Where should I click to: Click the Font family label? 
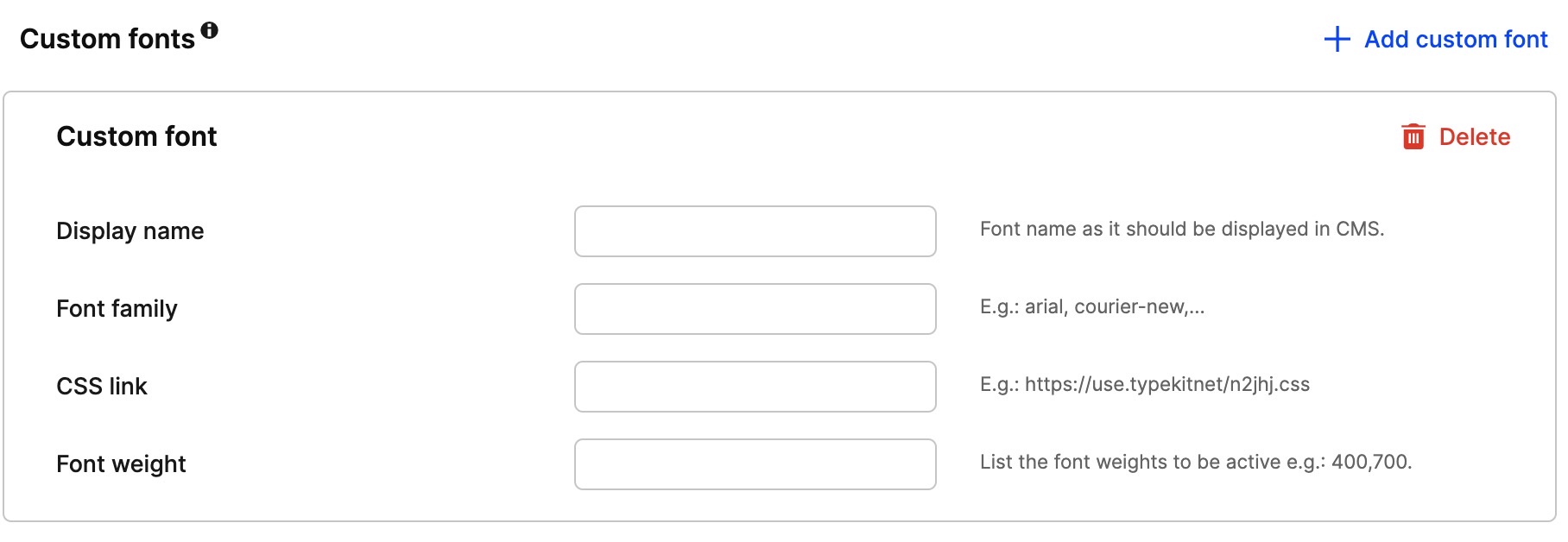pos(117,309)
